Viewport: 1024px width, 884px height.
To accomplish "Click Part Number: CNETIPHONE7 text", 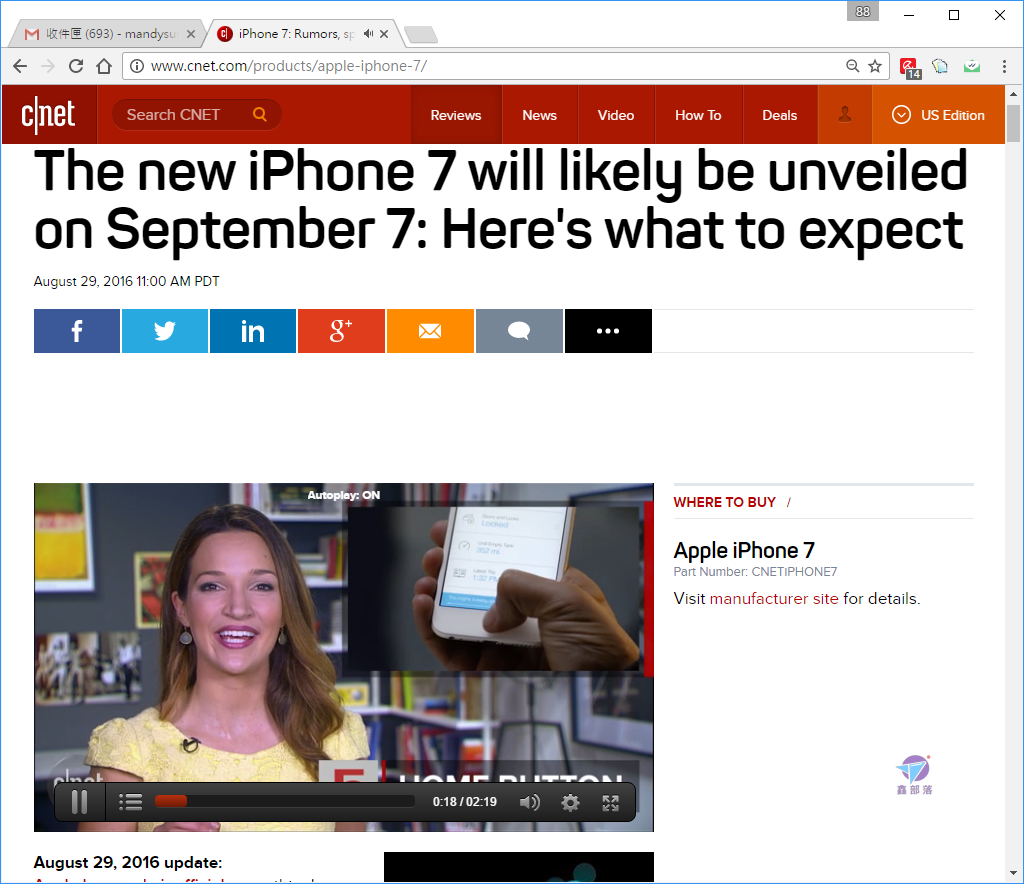I will (x=755, y=572).
